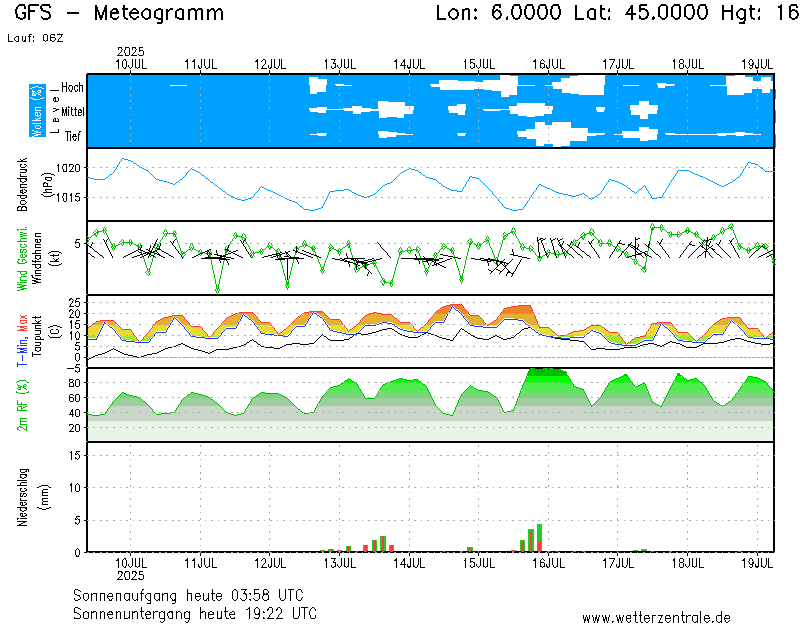Click "10JUL" on the top date axis
The height and width of the screenshot is (625, 800).
pos(131,64)
